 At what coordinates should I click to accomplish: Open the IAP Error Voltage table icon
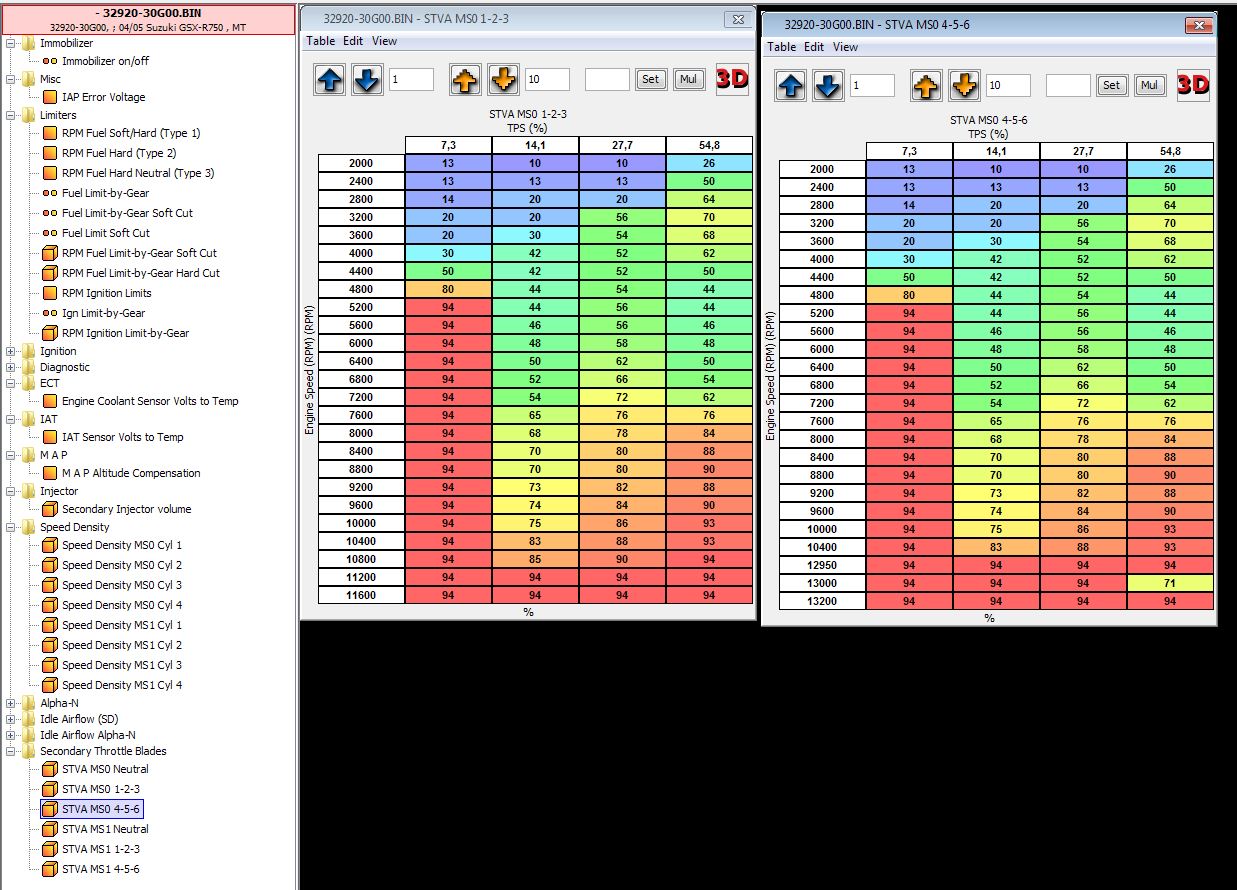(x=50, y=97)
